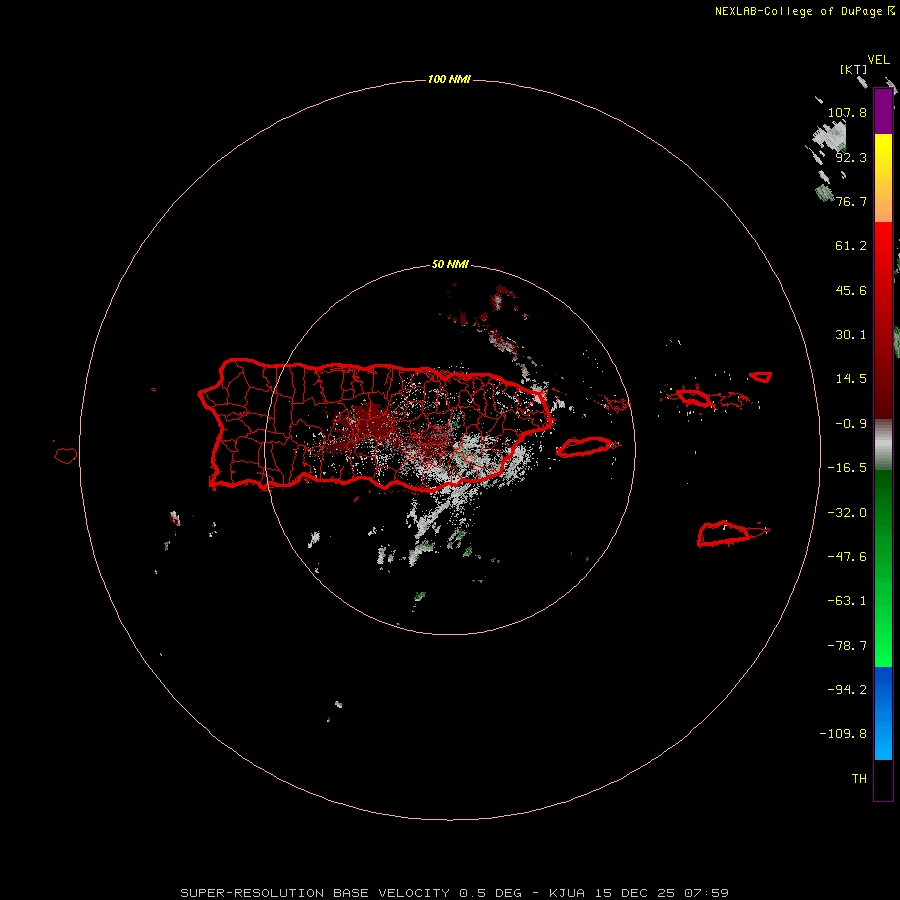Click the [KT] units label
This screenshot has width=900, height=900.
853,69
